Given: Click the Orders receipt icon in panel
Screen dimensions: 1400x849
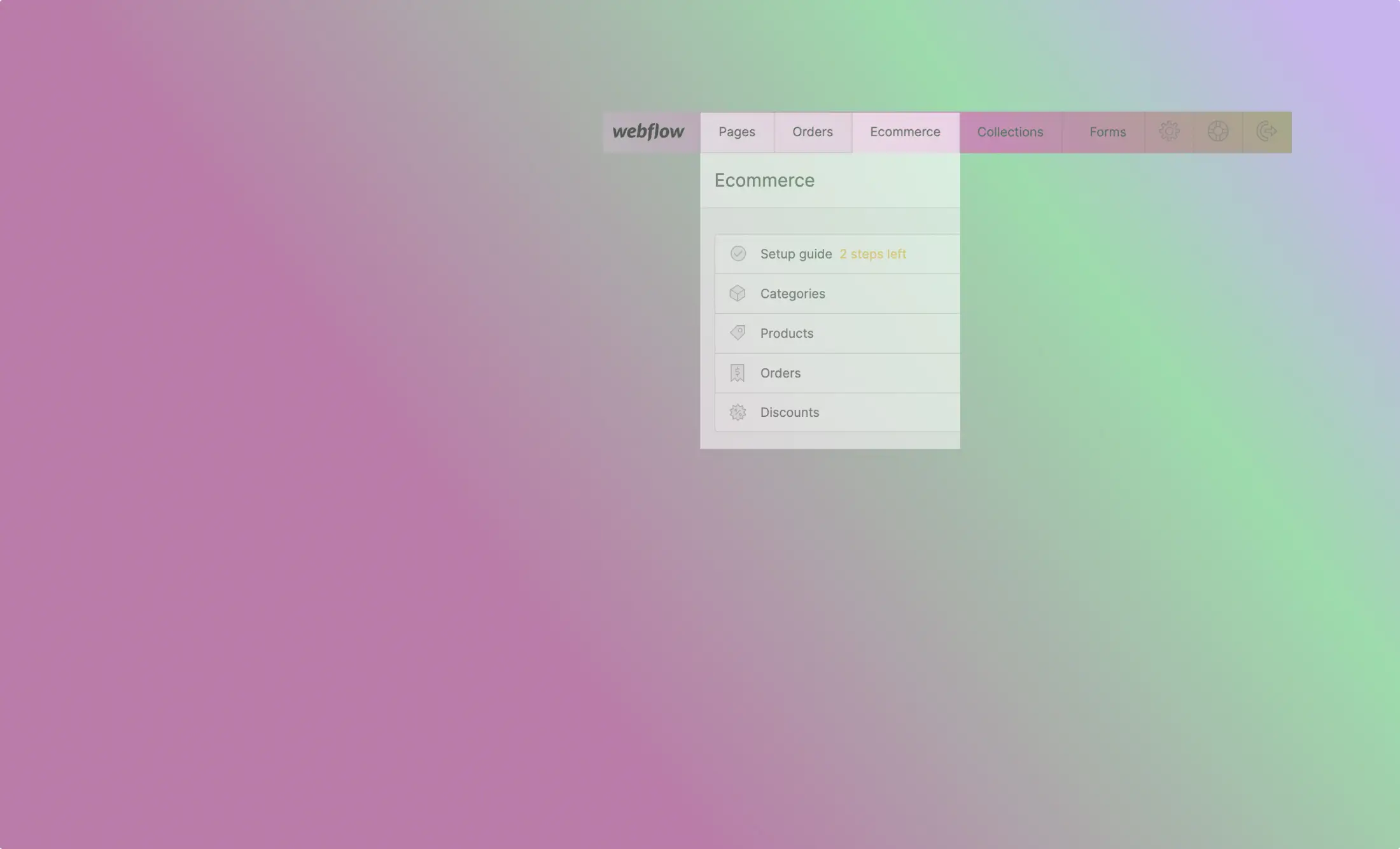Looking at the screenshot, I should tap(738, 373).
